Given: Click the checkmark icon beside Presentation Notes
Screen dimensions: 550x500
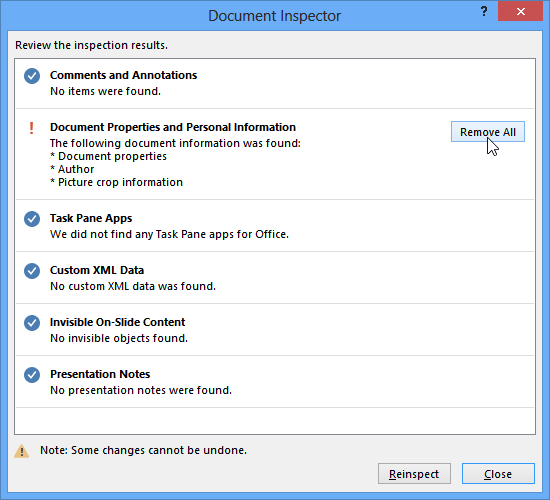Looking at the screenshot, I should (32, 375).
